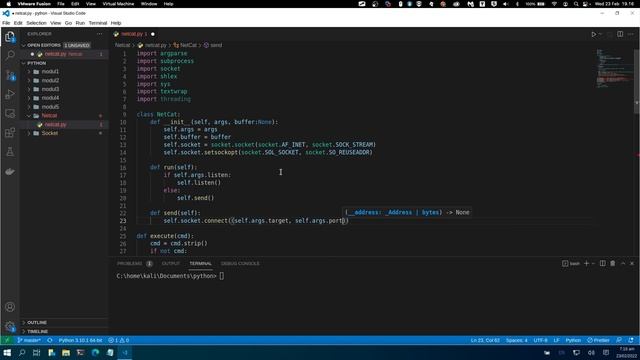Kill the terminal with trash icon
Image resolution: width=640 pixels, height=360 pixels.
(613, 264)
